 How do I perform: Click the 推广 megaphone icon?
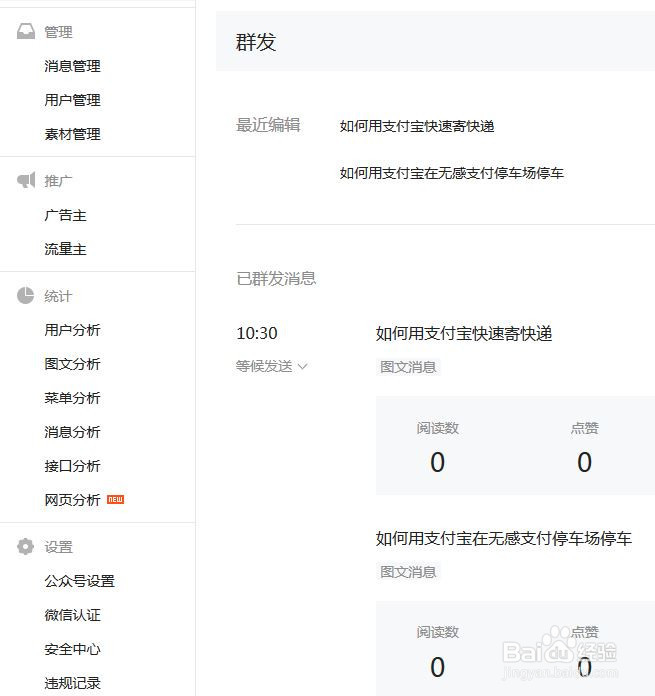click(x=26, y=180)
